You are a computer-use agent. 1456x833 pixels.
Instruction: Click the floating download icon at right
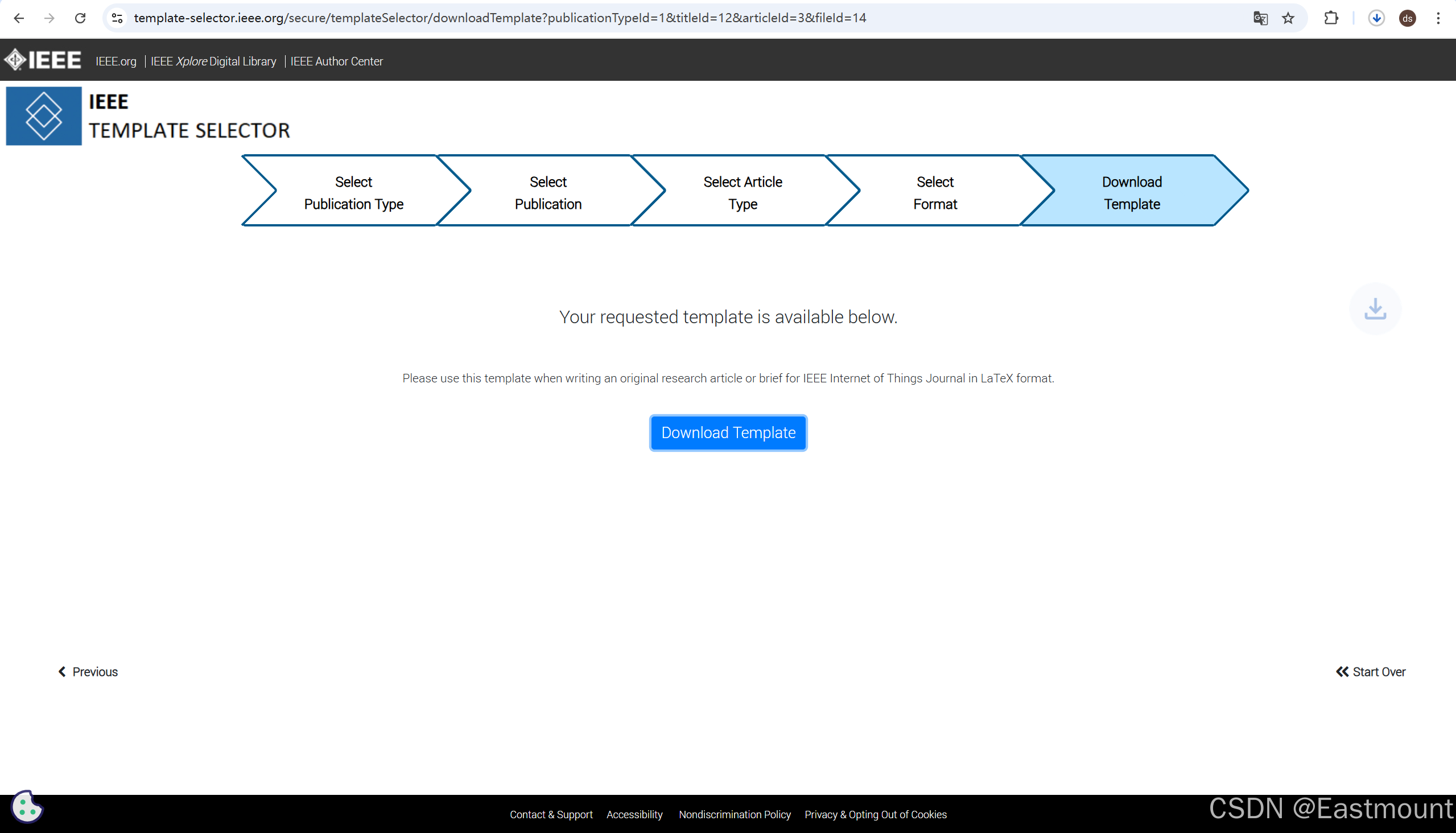pyautogui.click(x=1375, y=309)
